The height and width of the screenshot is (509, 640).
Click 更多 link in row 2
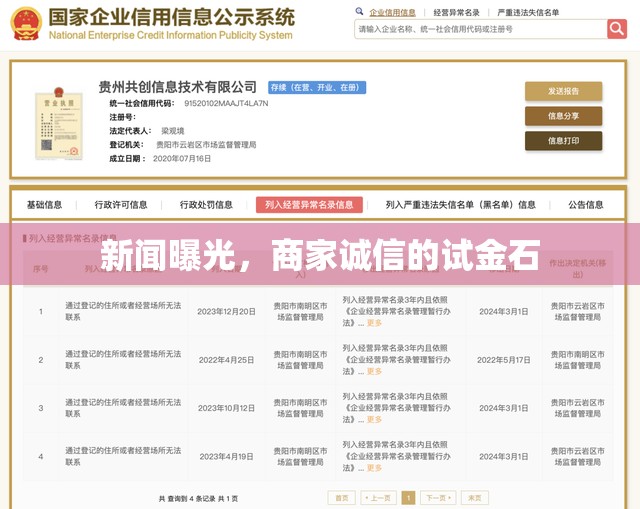pos(374,371)
